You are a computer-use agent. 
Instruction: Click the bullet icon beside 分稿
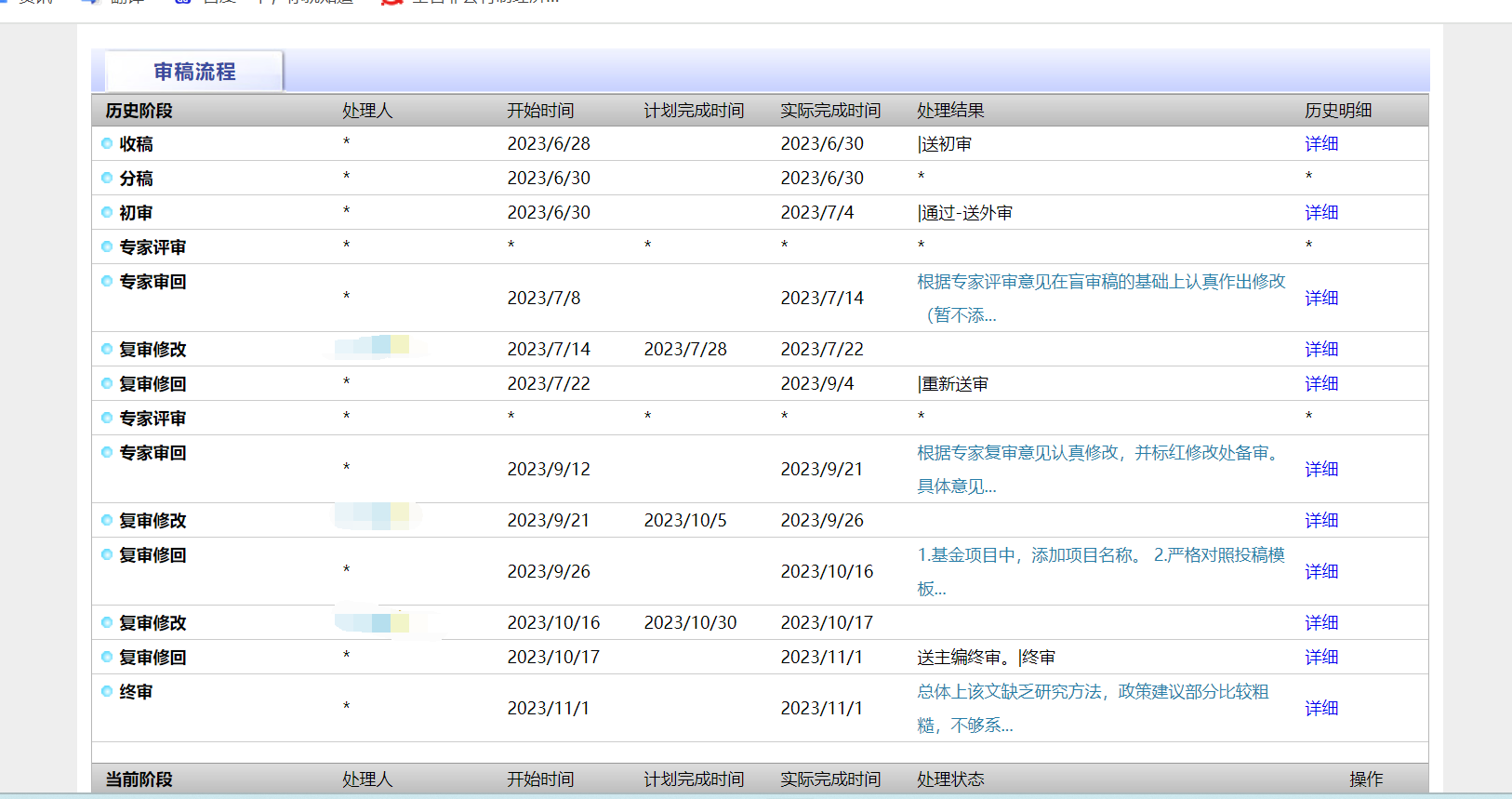(x=107, y=178)
